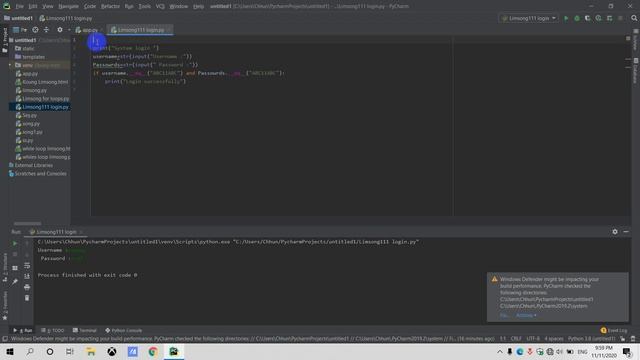Click the taskbar clock and date
Viewport: 640px width, 360px height.
[603, 351]
